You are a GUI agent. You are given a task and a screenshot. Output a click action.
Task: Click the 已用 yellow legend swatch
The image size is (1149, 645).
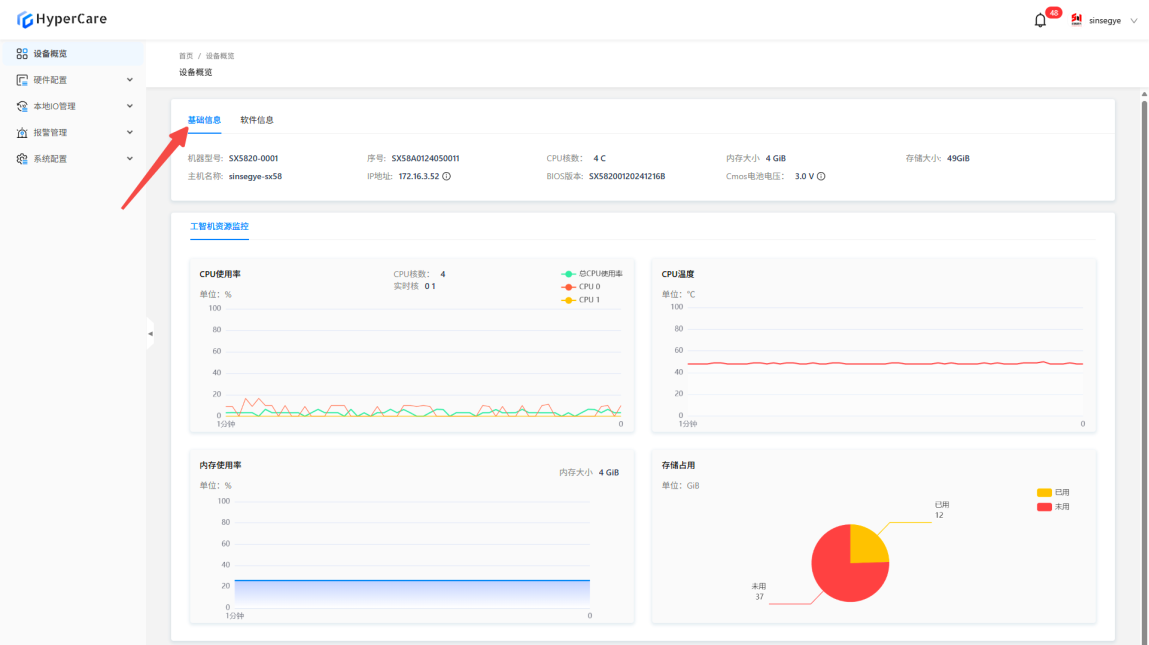coord(1044,493)
